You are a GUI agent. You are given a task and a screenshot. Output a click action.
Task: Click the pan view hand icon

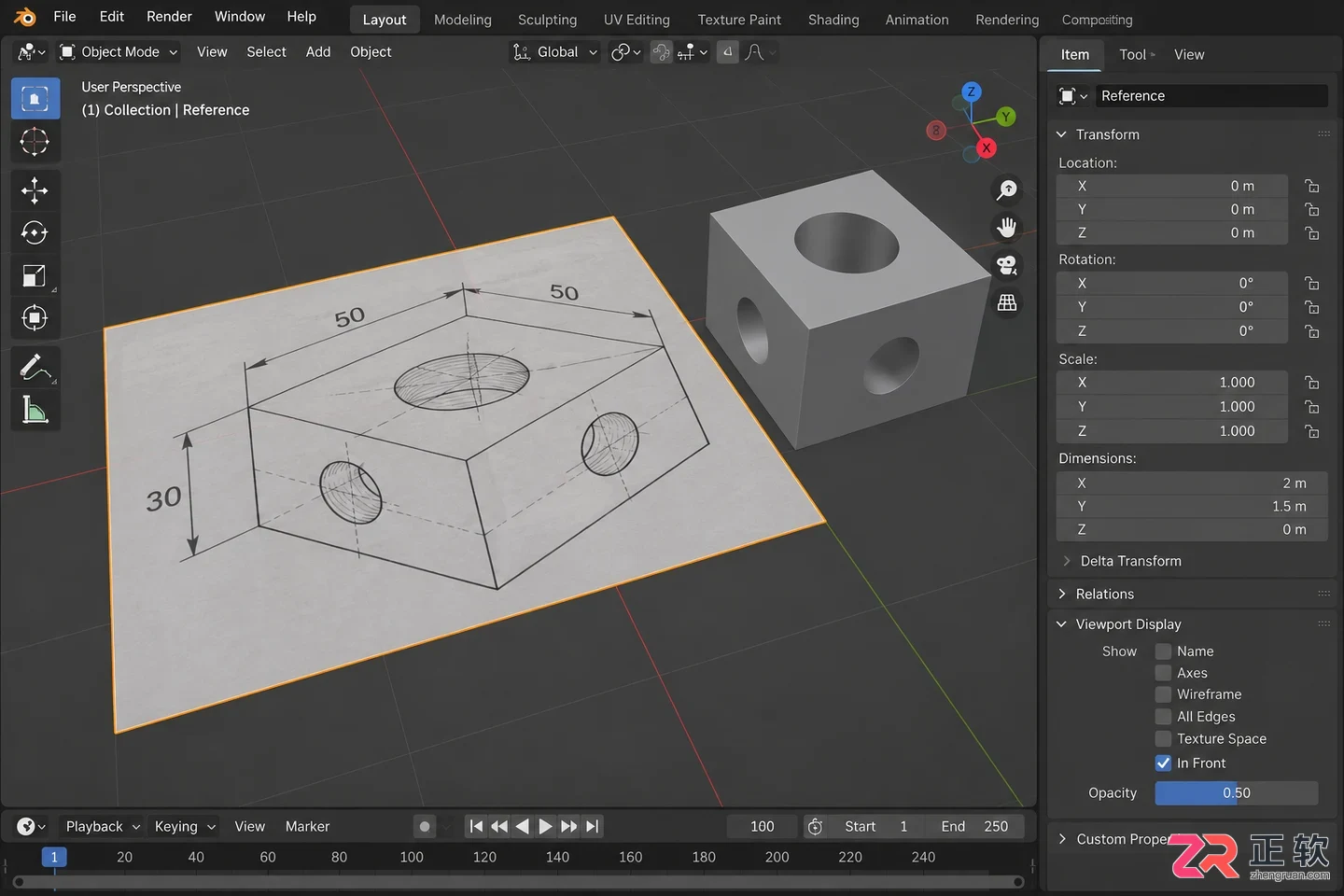click(x=1007, y=228)
